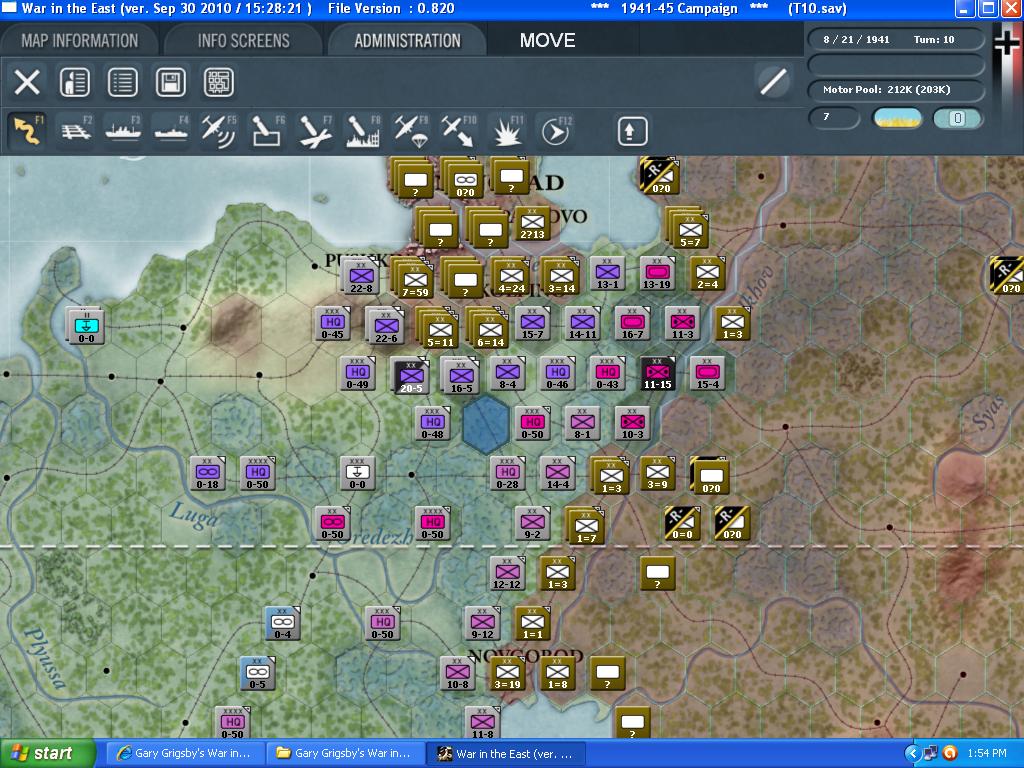Select Air Transport F9 parachute icon
Viewport: 1024px width, 768px height.
click(411, 131)
